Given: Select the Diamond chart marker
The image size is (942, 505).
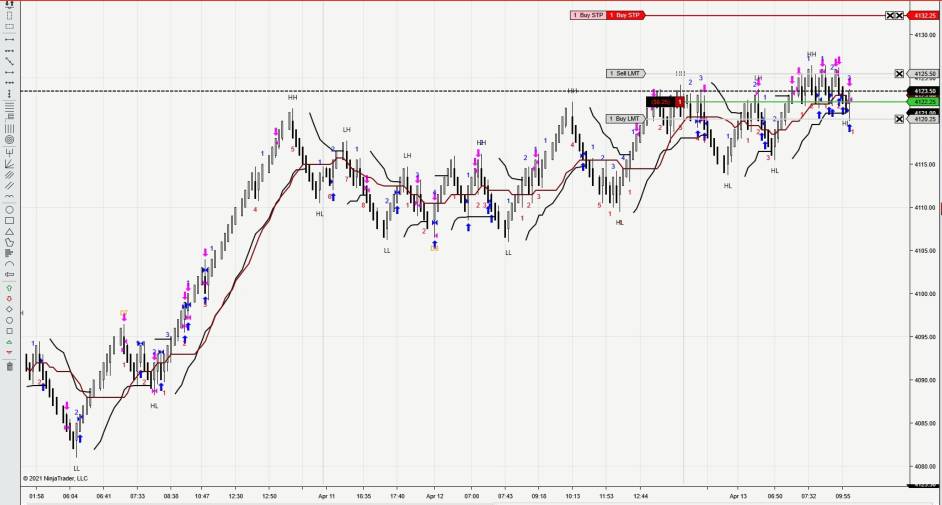Looking at the screenshot, I should 10,309.
